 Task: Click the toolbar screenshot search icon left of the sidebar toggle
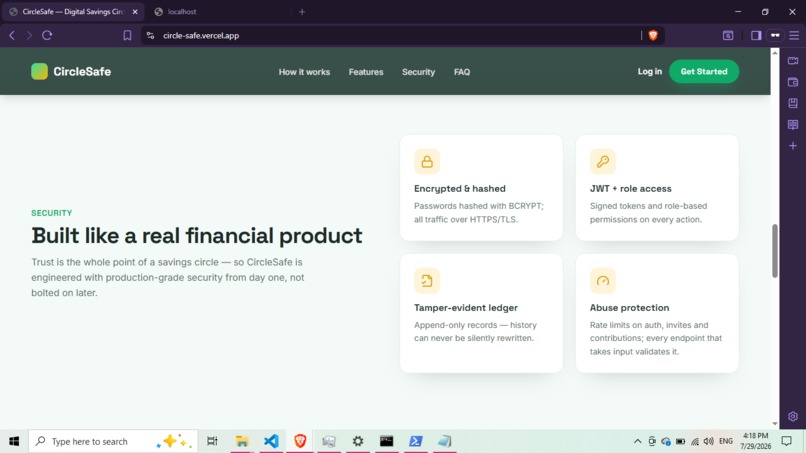click(x=728, y=35)
